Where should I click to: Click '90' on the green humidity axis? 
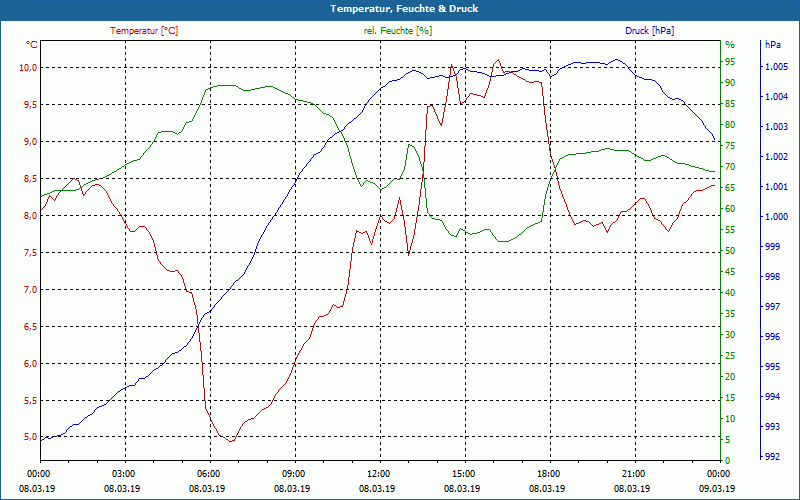click(730, 83)
